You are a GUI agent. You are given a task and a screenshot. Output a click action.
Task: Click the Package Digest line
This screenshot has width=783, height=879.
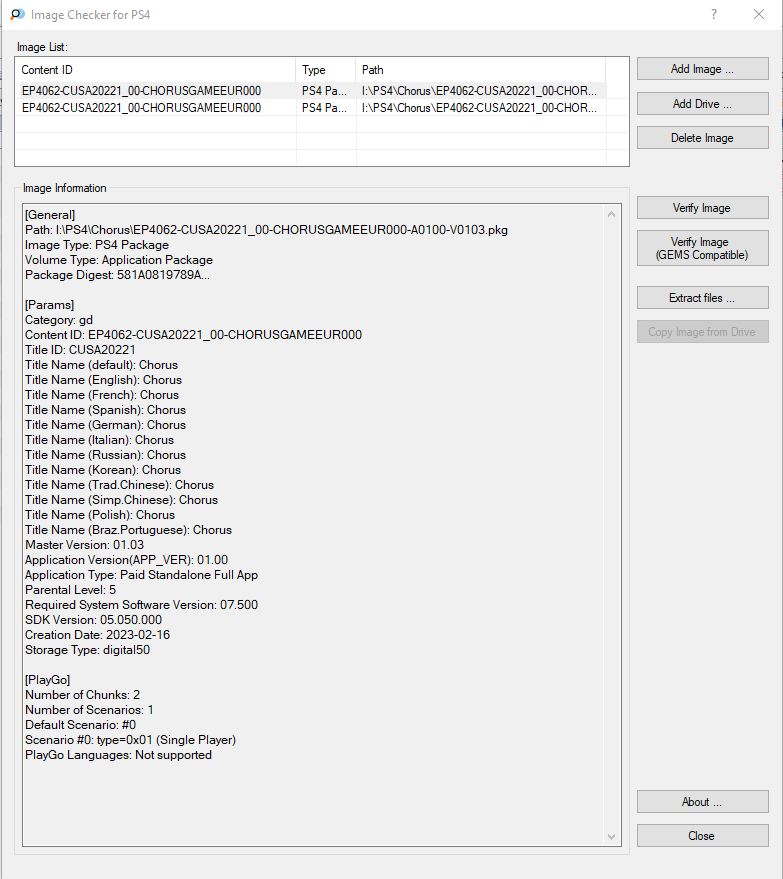coord(118,275)
